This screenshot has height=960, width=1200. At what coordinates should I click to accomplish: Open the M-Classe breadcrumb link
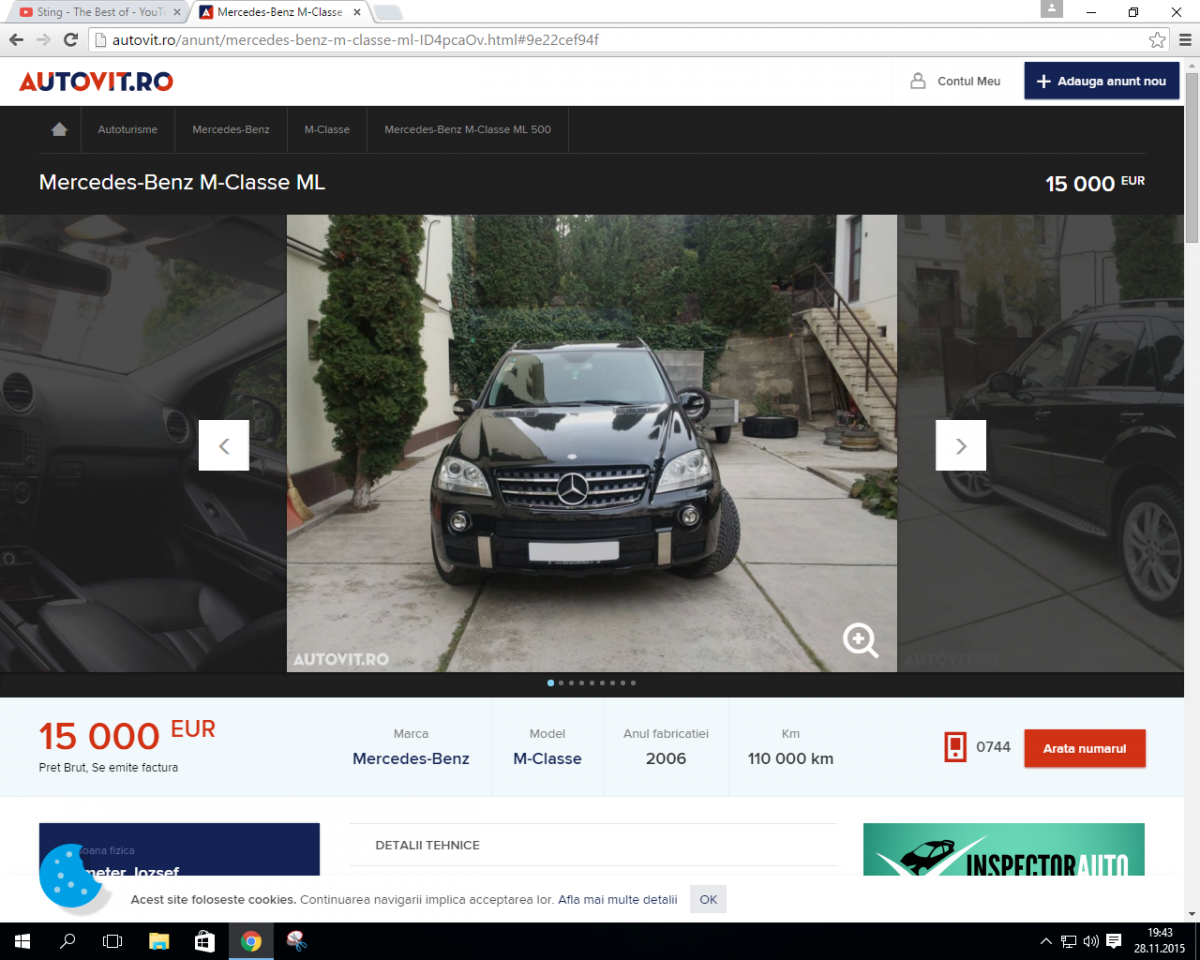tap(327, 130)
